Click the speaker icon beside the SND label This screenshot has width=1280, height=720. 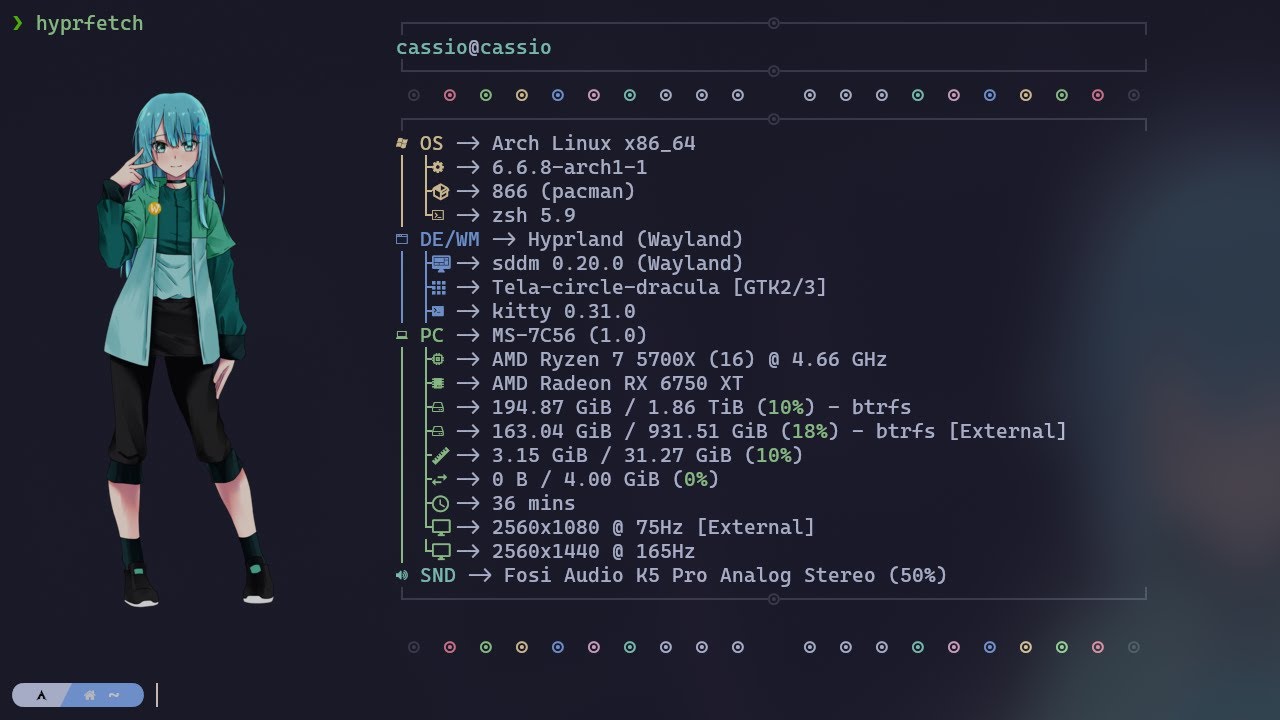(x=402, y=575)
